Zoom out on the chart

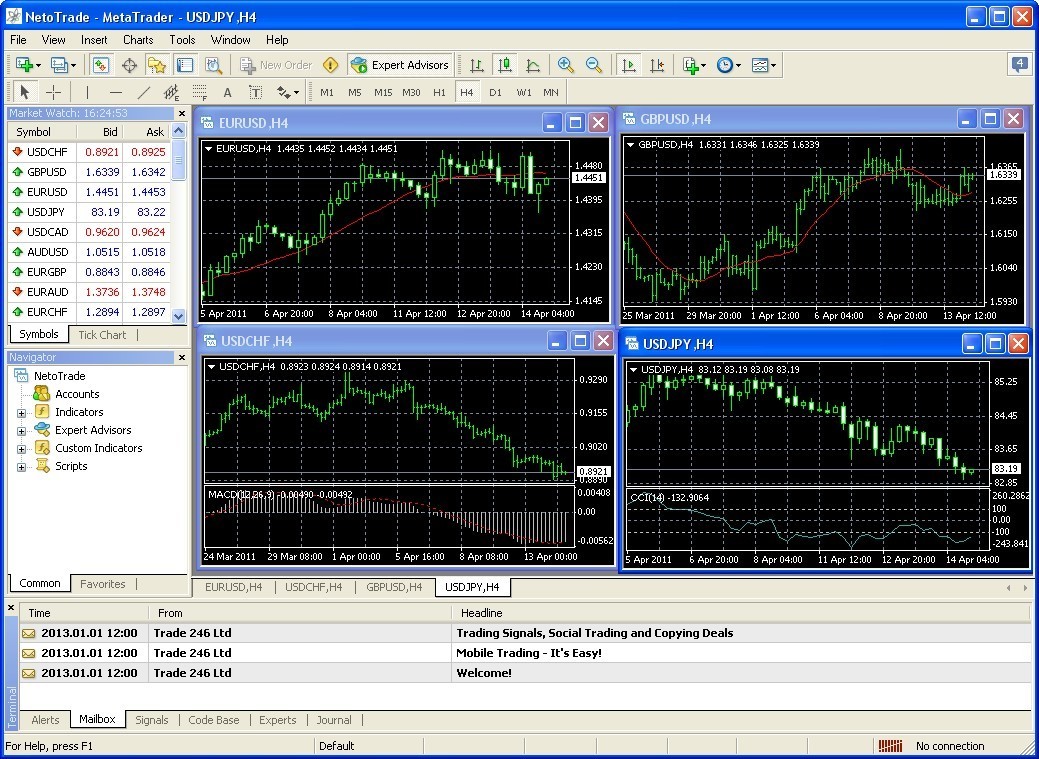[x=594, y=65]
